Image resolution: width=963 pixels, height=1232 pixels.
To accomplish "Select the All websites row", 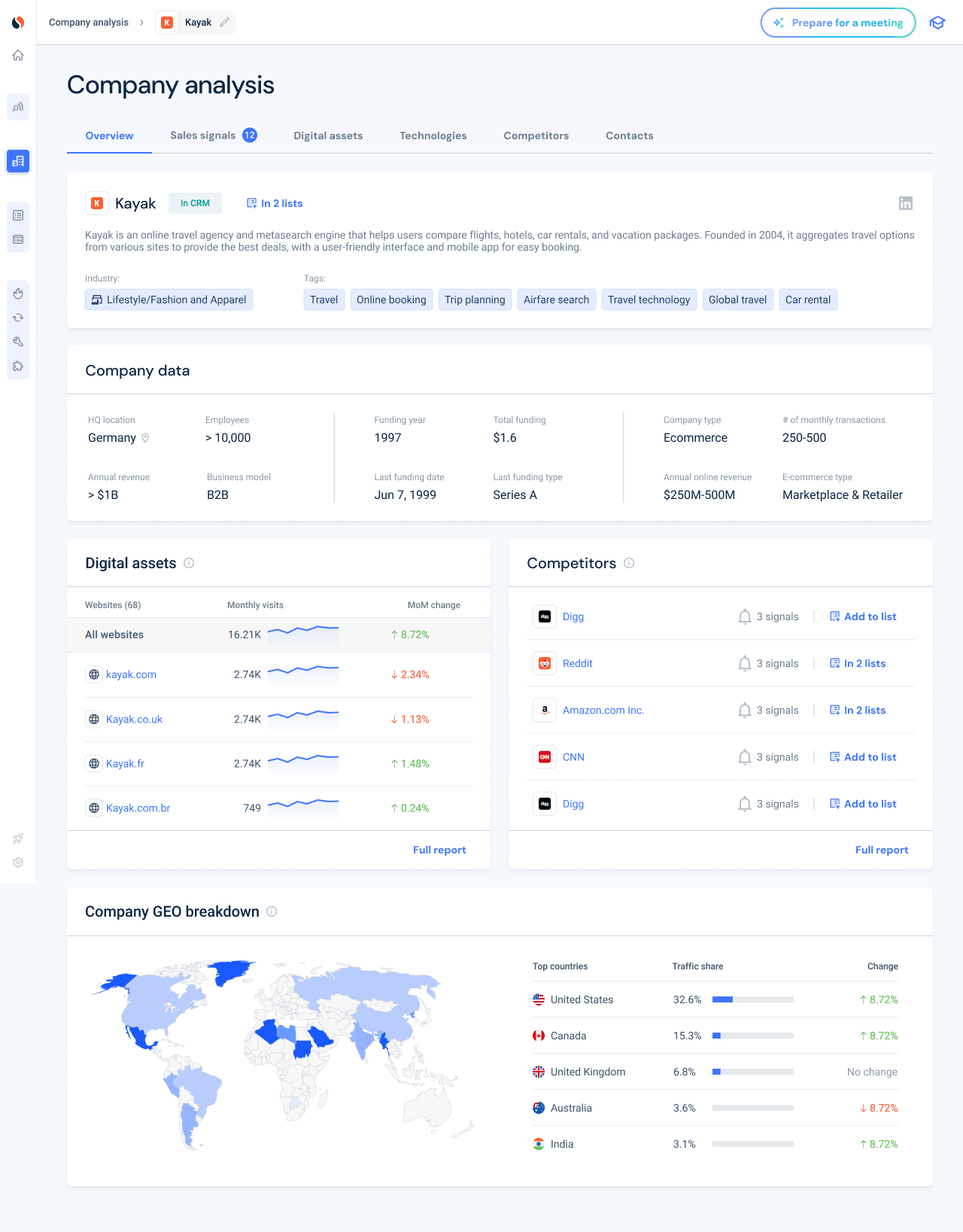I will tap(278, 634).
